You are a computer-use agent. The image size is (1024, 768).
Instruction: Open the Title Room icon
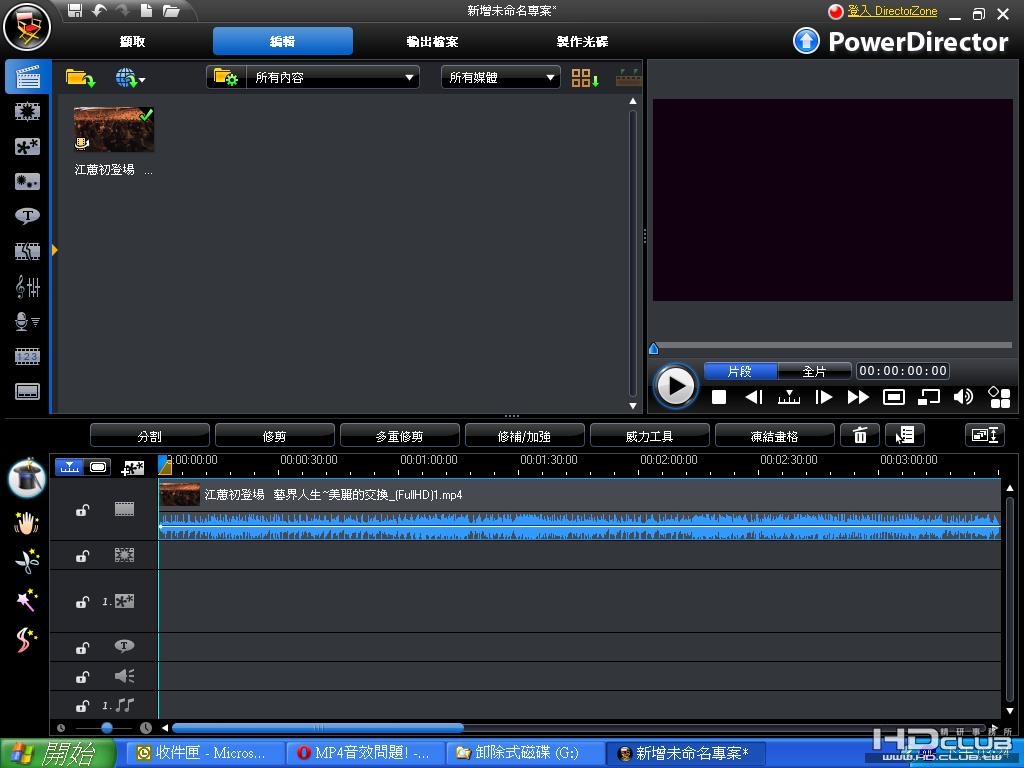point(27,216)
